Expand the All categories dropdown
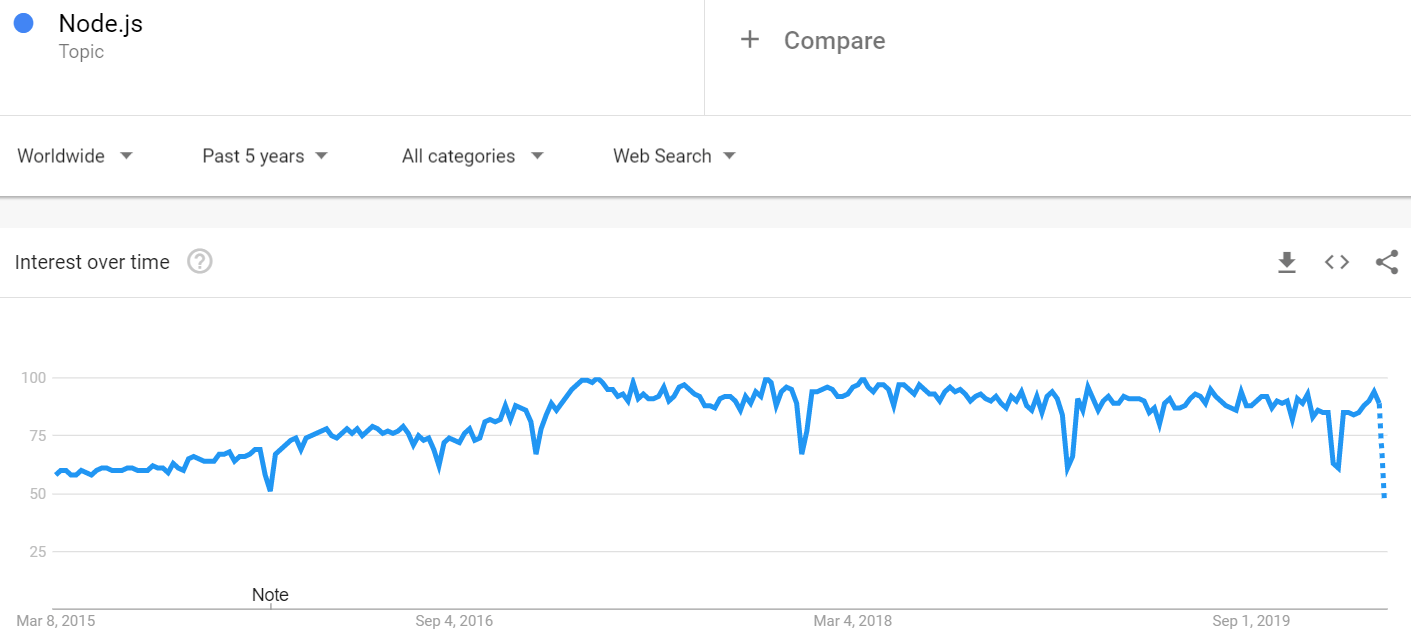The height and width of the screenshot is (638, 1411). pos(458,156)
